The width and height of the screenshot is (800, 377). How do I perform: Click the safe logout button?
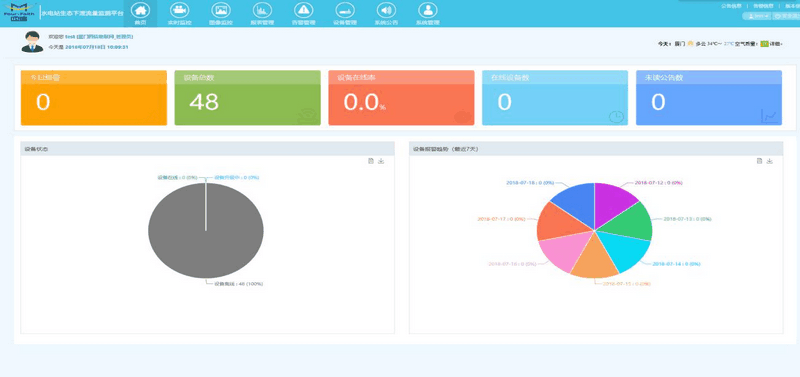point(786,16)
